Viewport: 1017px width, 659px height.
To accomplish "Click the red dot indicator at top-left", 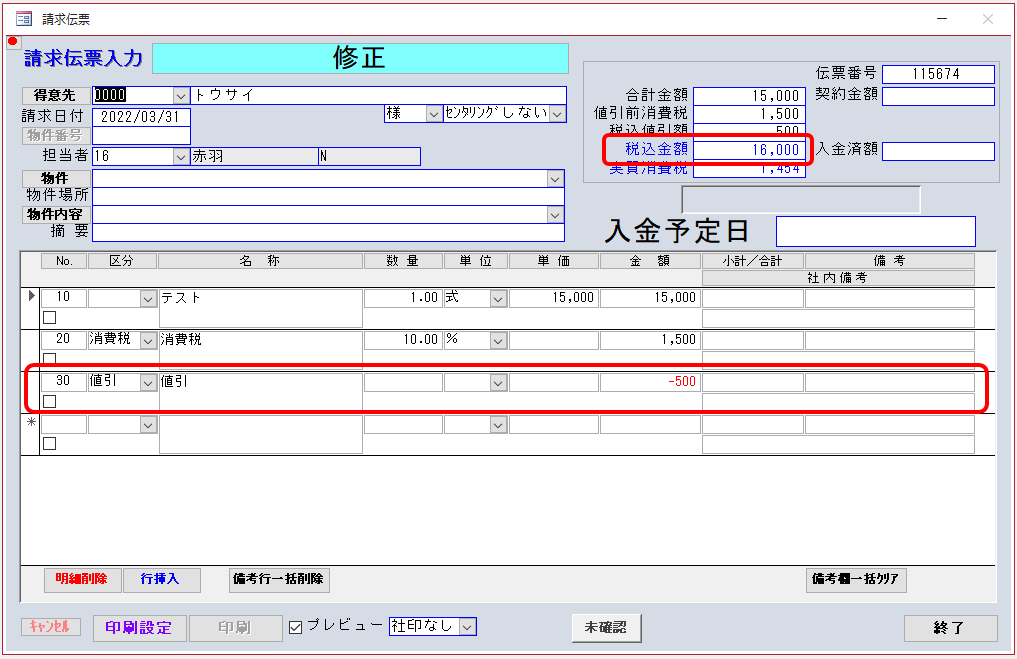I will (13, 42).
